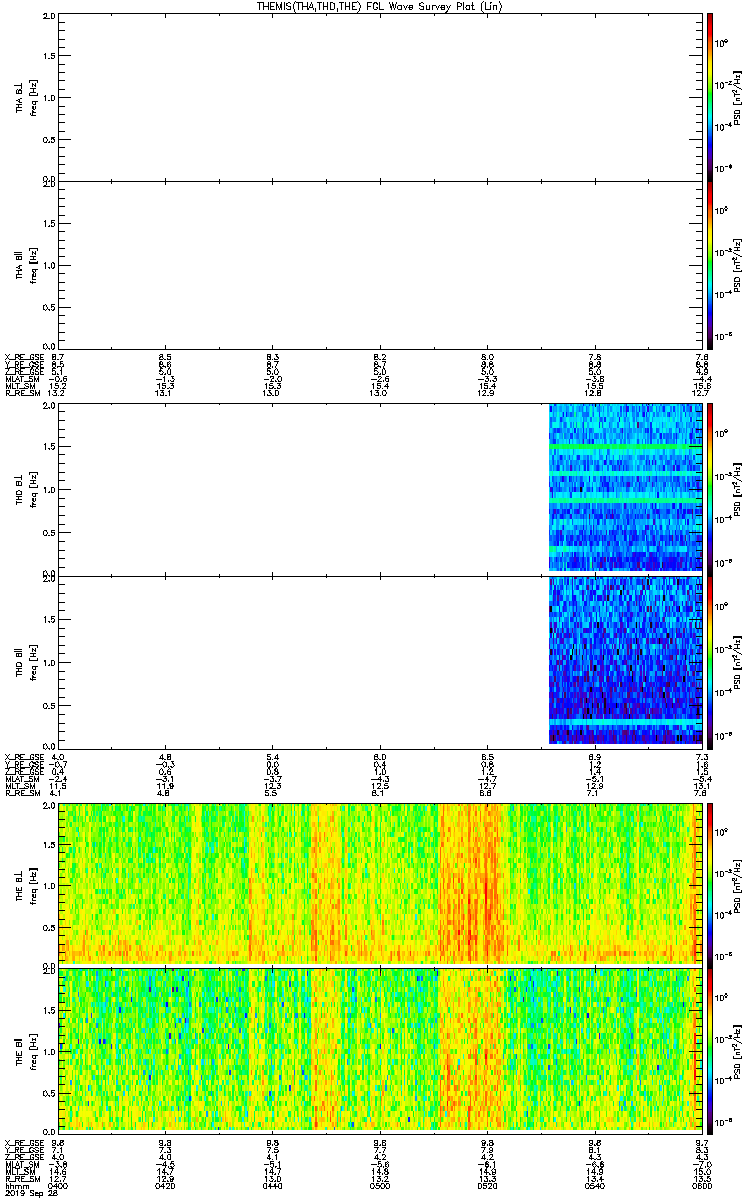Click the THD BII panel color bar
The height and width of the screenshot is (1200, 750).
point(710,661)
